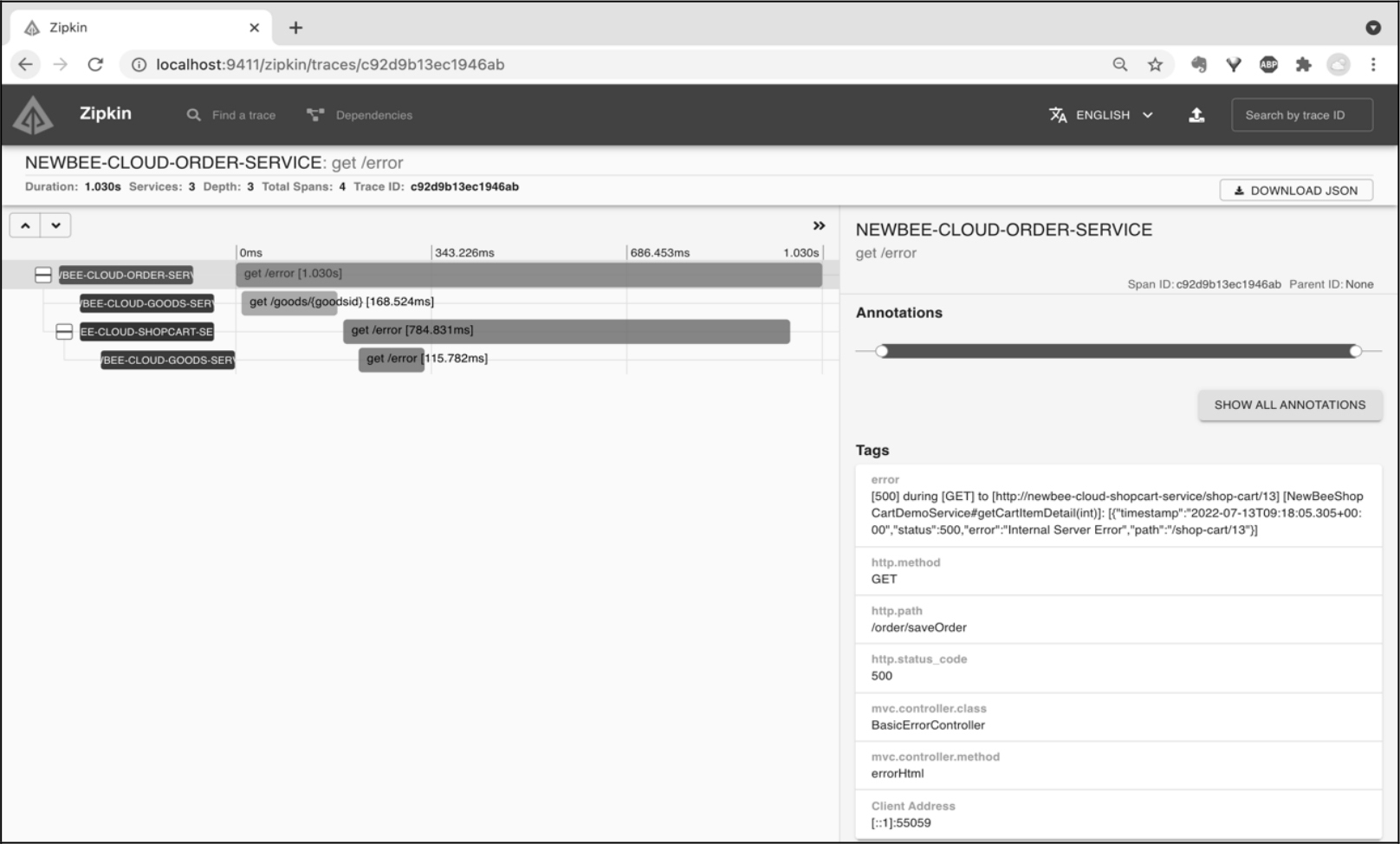Viewport: 1400px width, 844px height.
Task: Click the http.path value /order/saveOrder
Action: (x=918, y=627)
